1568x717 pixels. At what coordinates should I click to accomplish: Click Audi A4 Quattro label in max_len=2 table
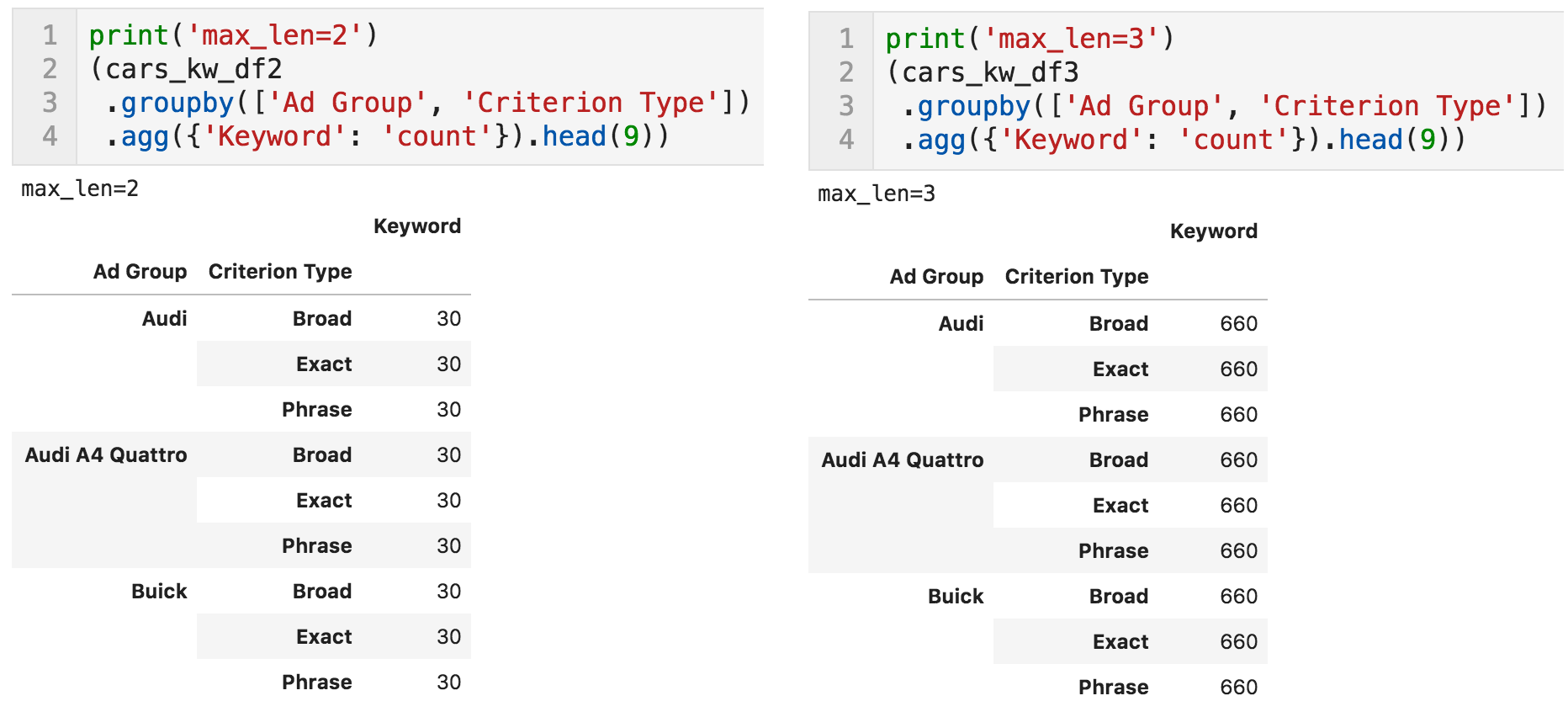tap(106, 455)
